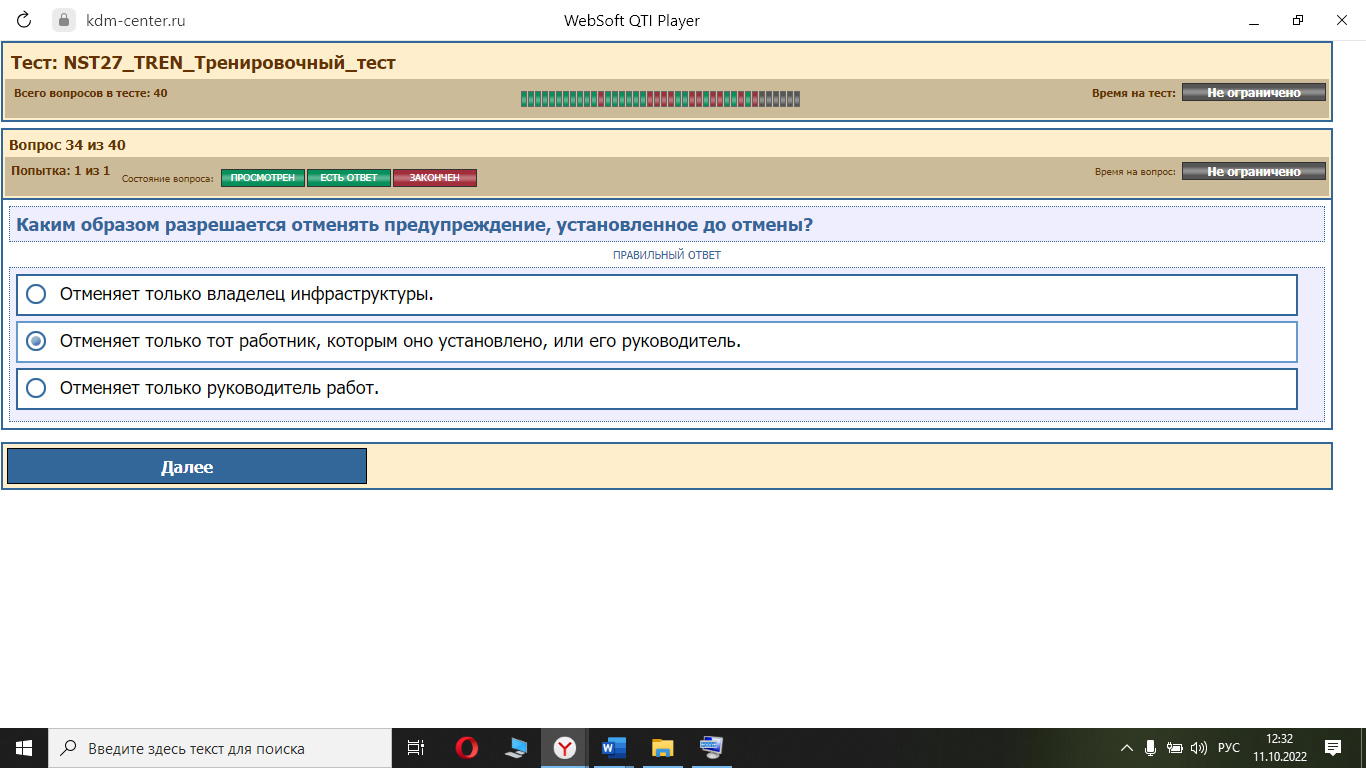Reload the page with the refresh icon
This screenshot has width=1366, height=768.
click(x=25, y=20)
